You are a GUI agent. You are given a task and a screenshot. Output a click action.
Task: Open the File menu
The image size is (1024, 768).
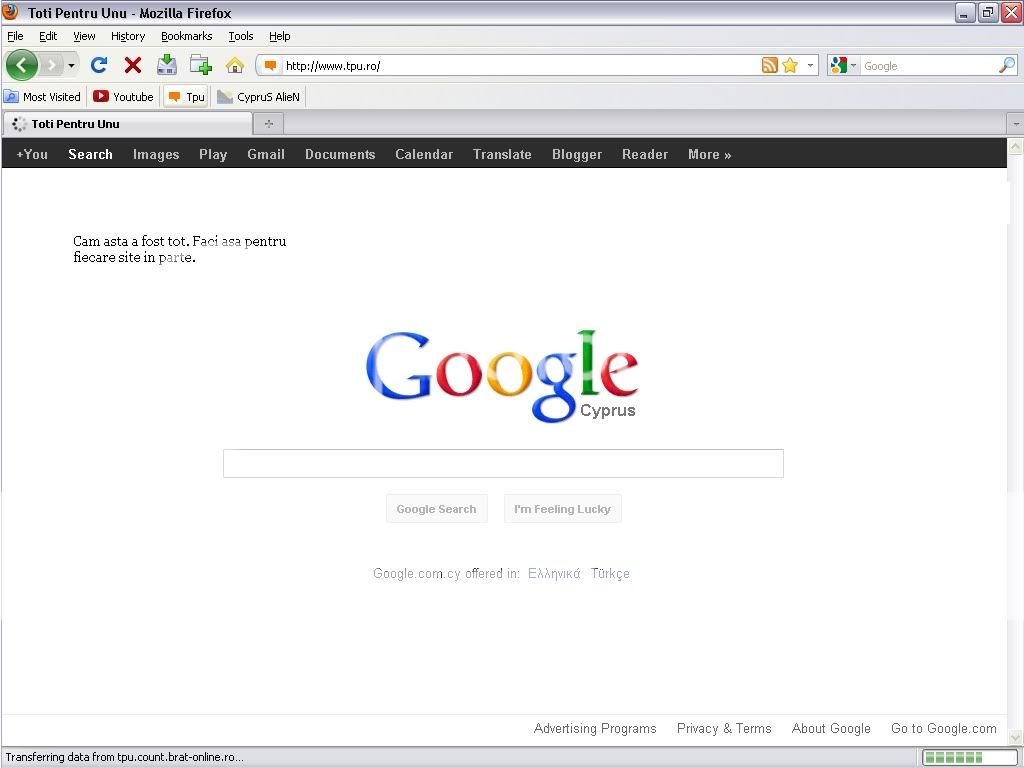[x=15, y=36]
